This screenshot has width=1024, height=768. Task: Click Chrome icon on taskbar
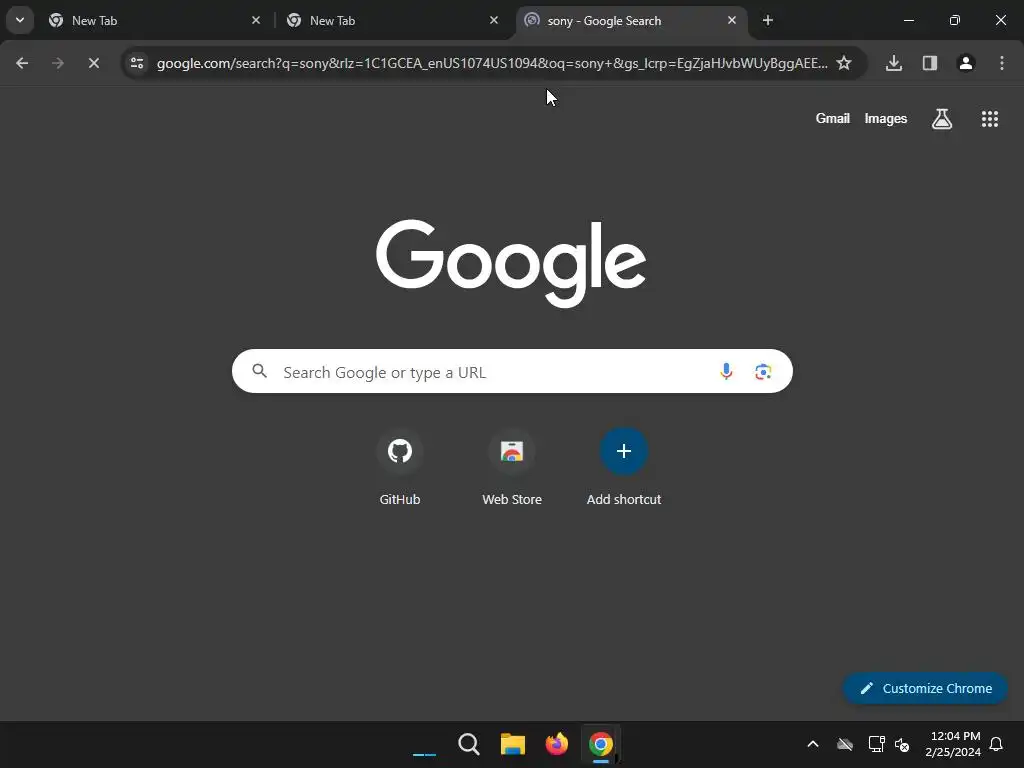click(601, 744)
